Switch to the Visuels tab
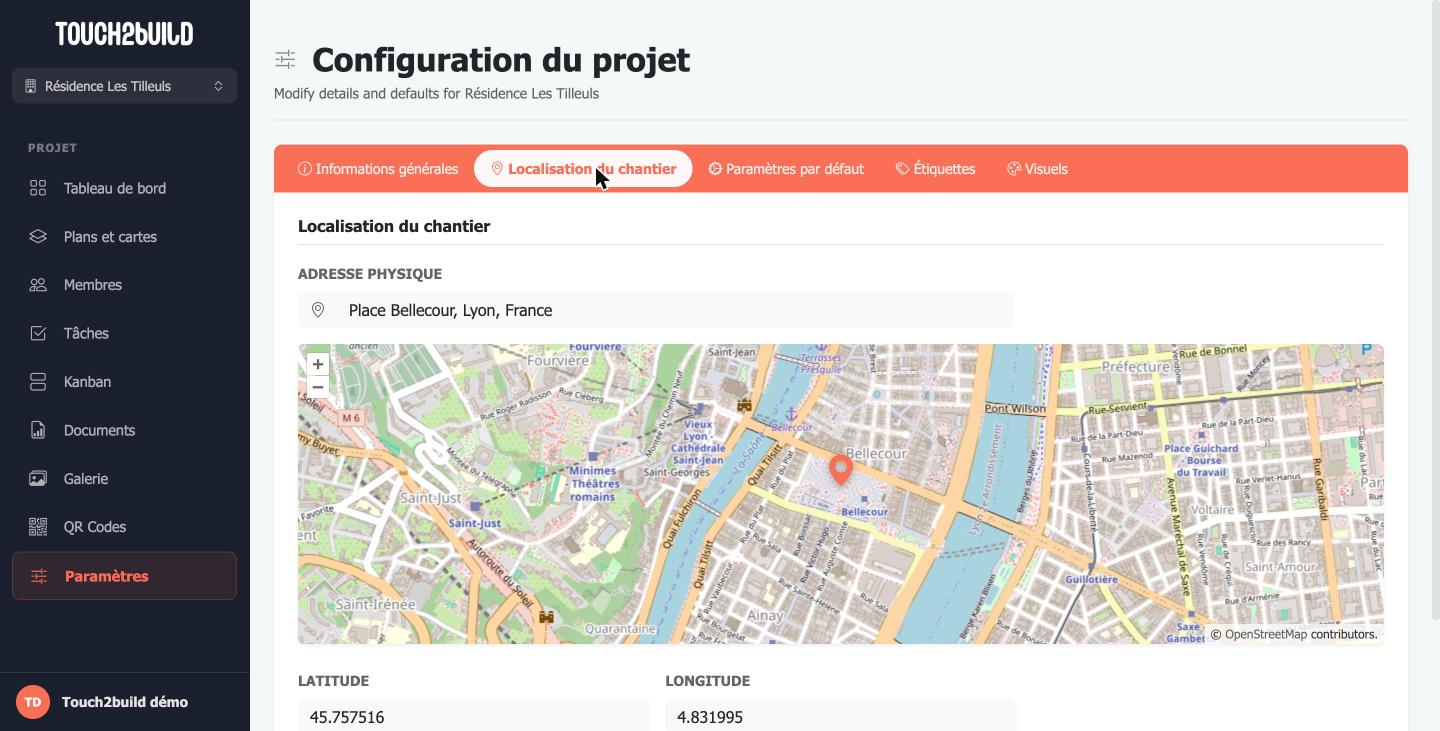This screenshot has height=731, width=1440. pos(1037,169)
